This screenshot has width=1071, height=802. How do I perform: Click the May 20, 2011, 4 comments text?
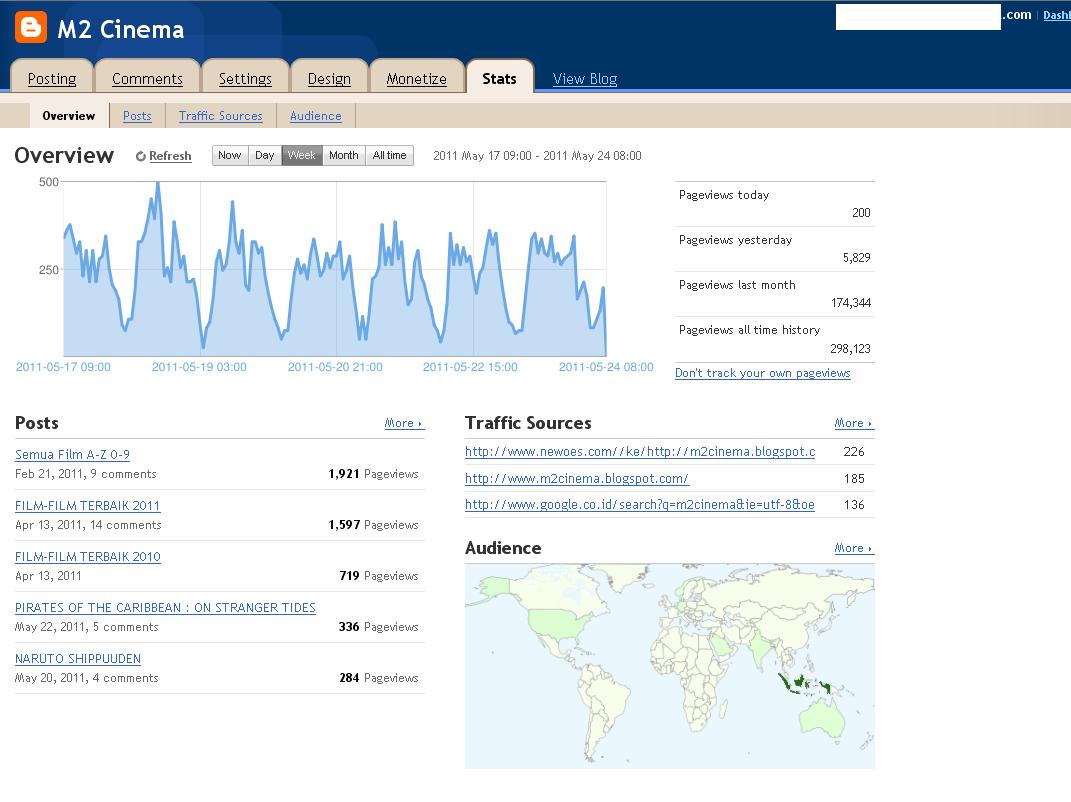[x=87, y=678]
